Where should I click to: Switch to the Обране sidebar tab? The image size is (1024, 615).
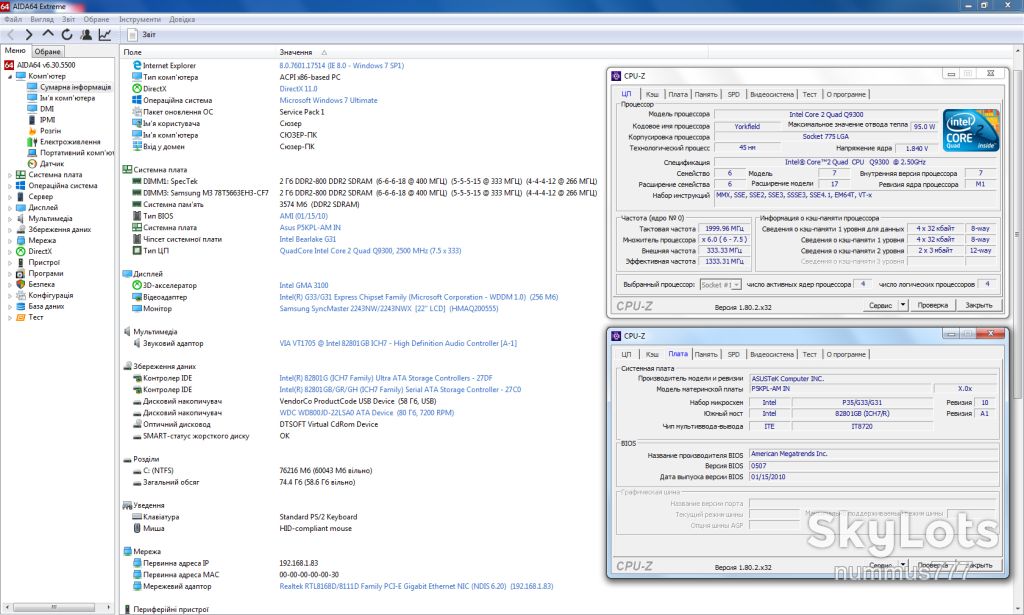click(48, 52)
